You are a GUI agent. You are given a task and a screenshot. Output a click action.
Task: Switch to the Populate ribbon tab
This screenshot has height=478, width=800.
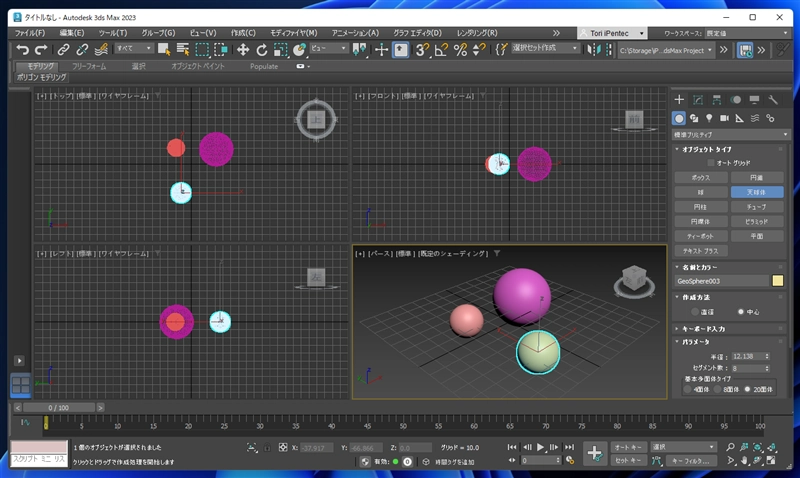click(264, 66)
